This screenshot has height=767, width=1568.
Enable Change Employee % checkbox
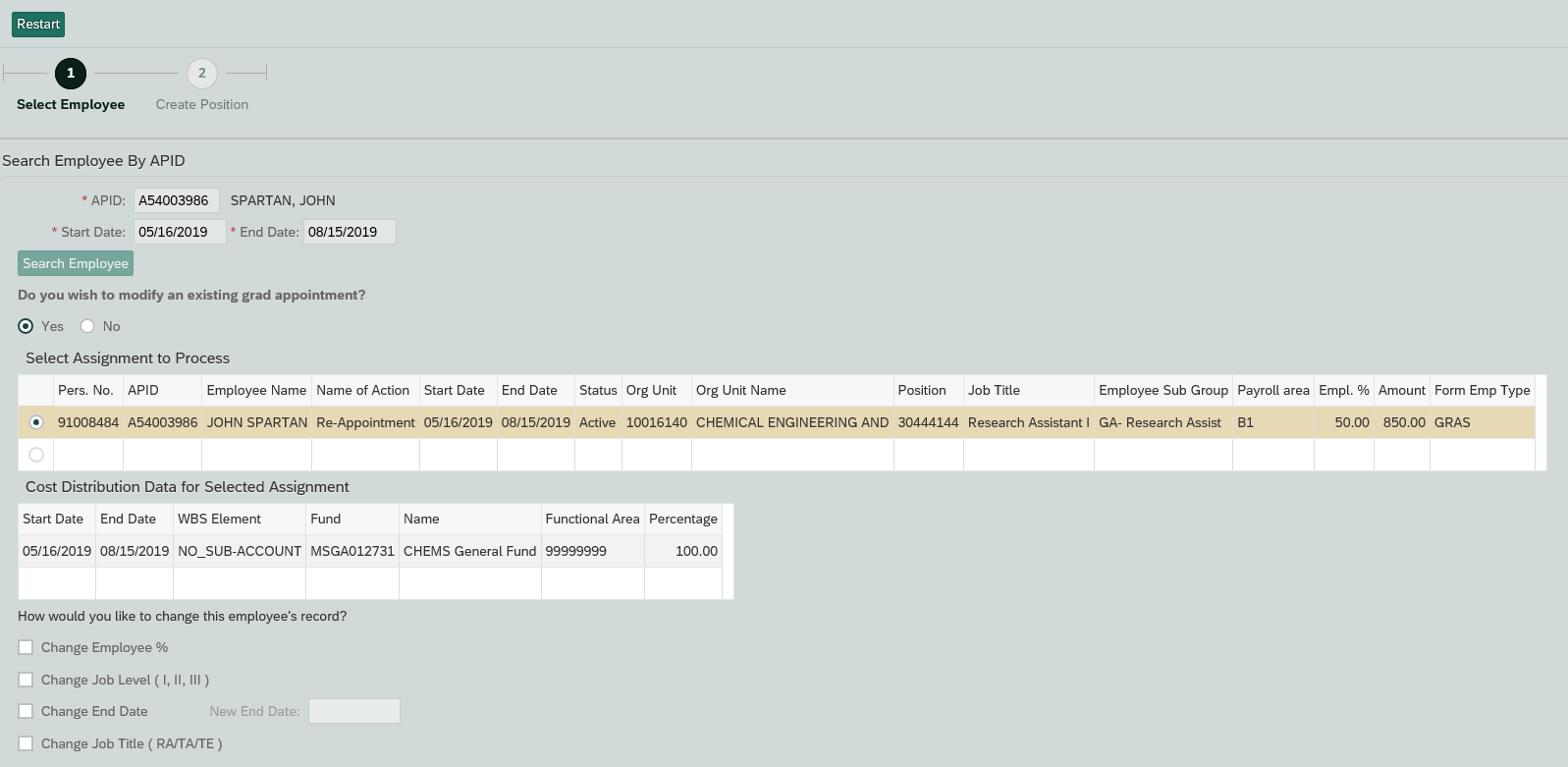click(x=26, y=647)
